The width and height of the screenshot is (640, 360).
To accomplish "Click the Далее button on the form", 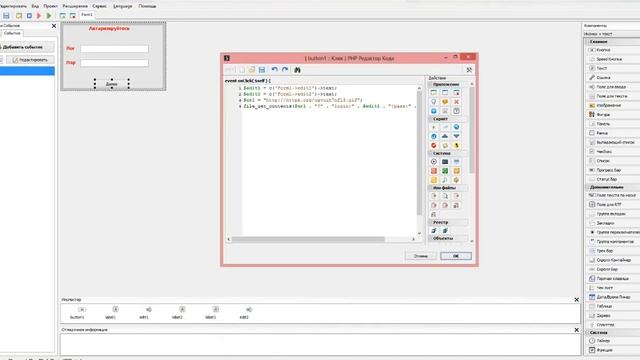I will [x=111, y=84].
